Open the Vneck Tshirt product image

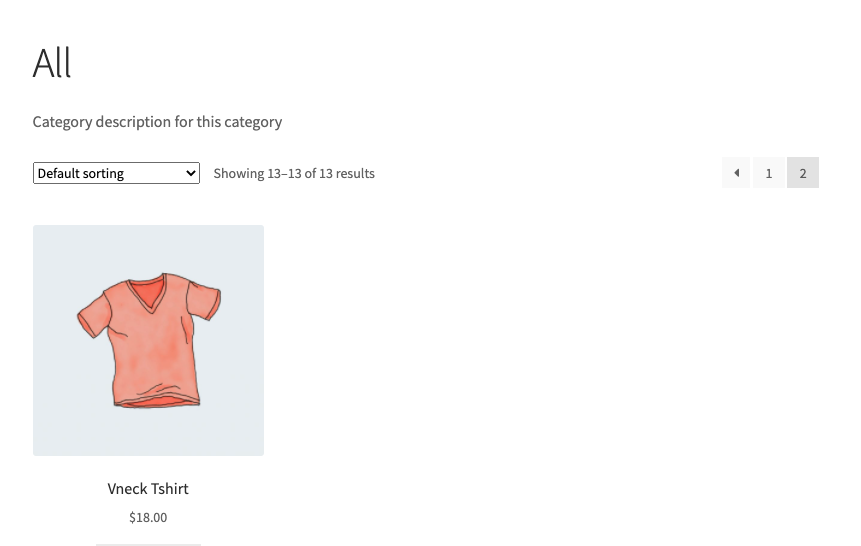click(x=148, y=340)
